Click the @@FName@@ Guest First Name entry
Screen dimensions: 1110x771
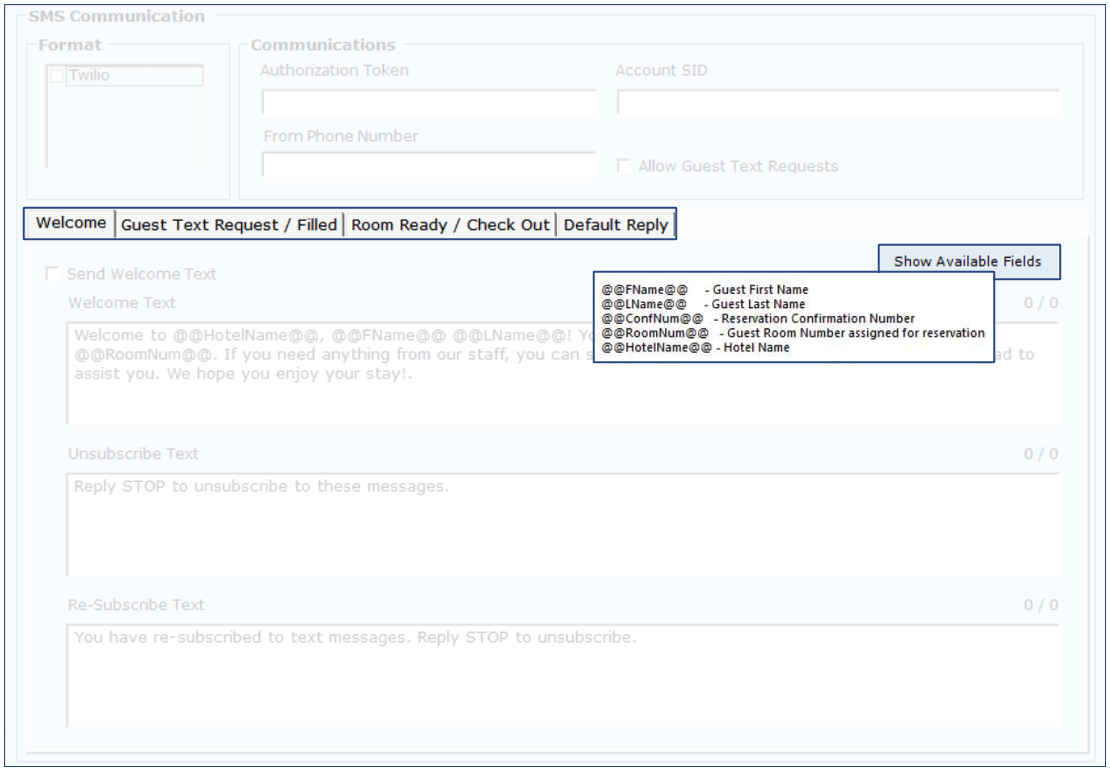(705, 290)
